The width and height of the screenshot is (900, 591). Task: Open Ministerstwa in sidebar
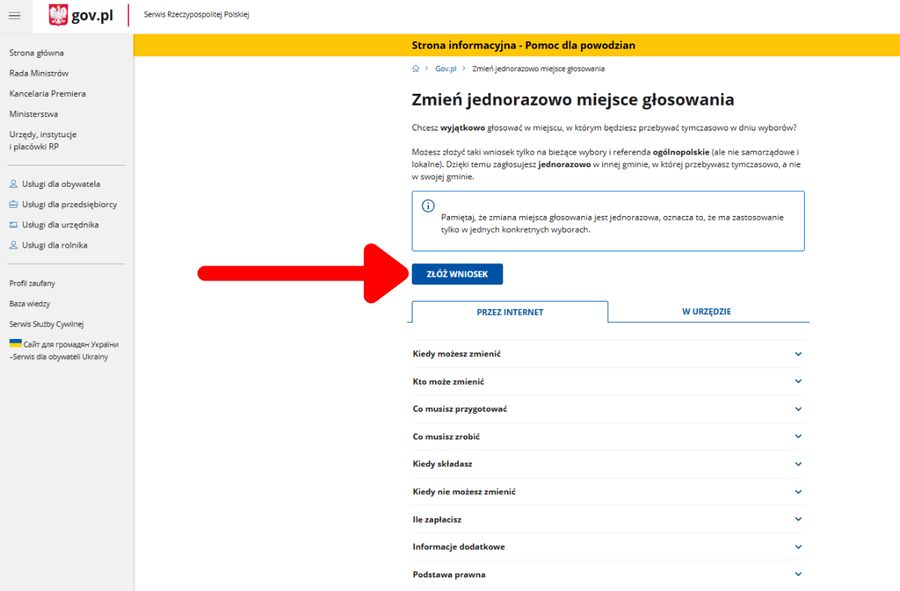point(34,114)
